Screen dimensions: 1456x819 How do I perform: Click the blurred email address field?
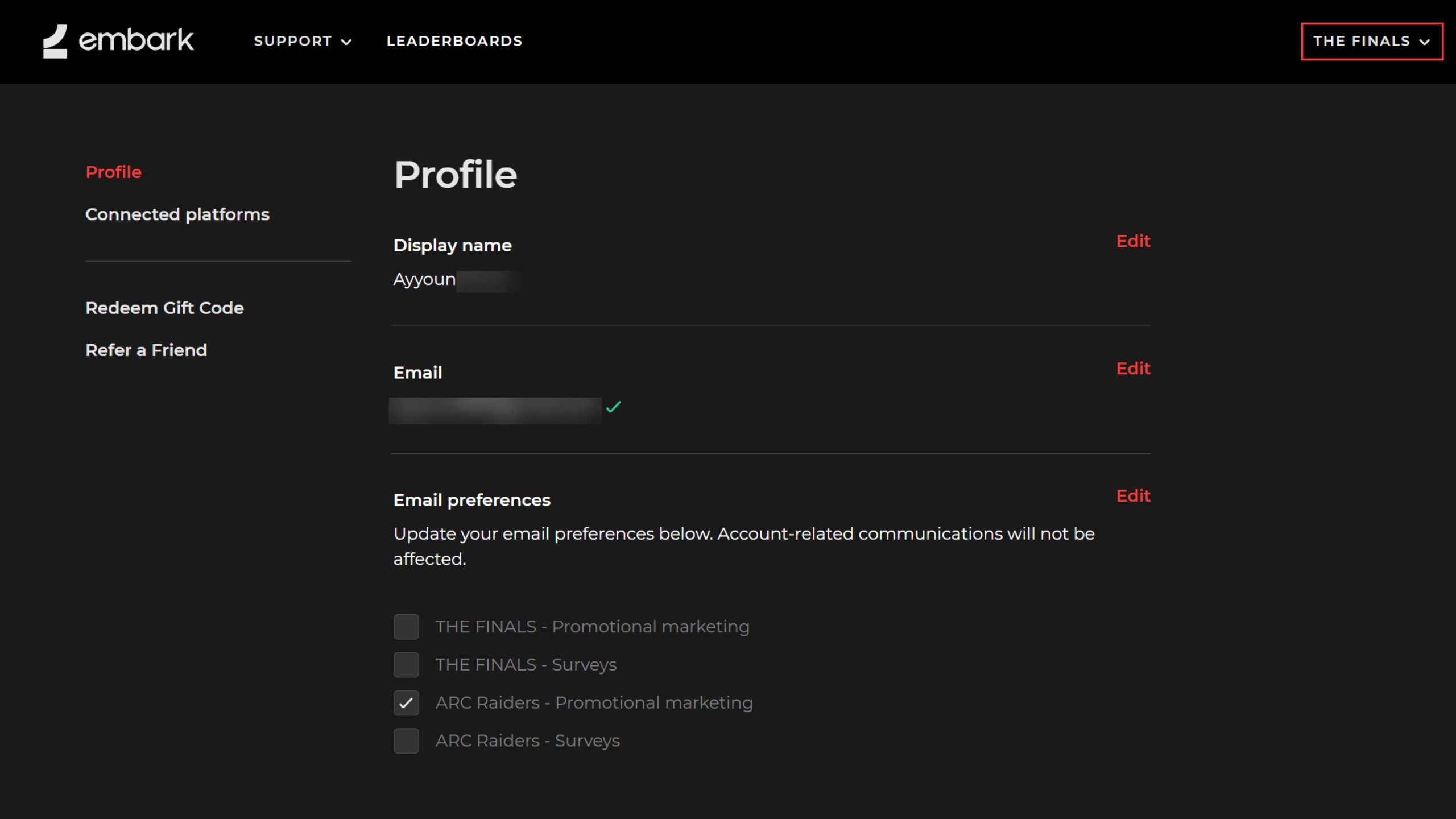[495, 411]
